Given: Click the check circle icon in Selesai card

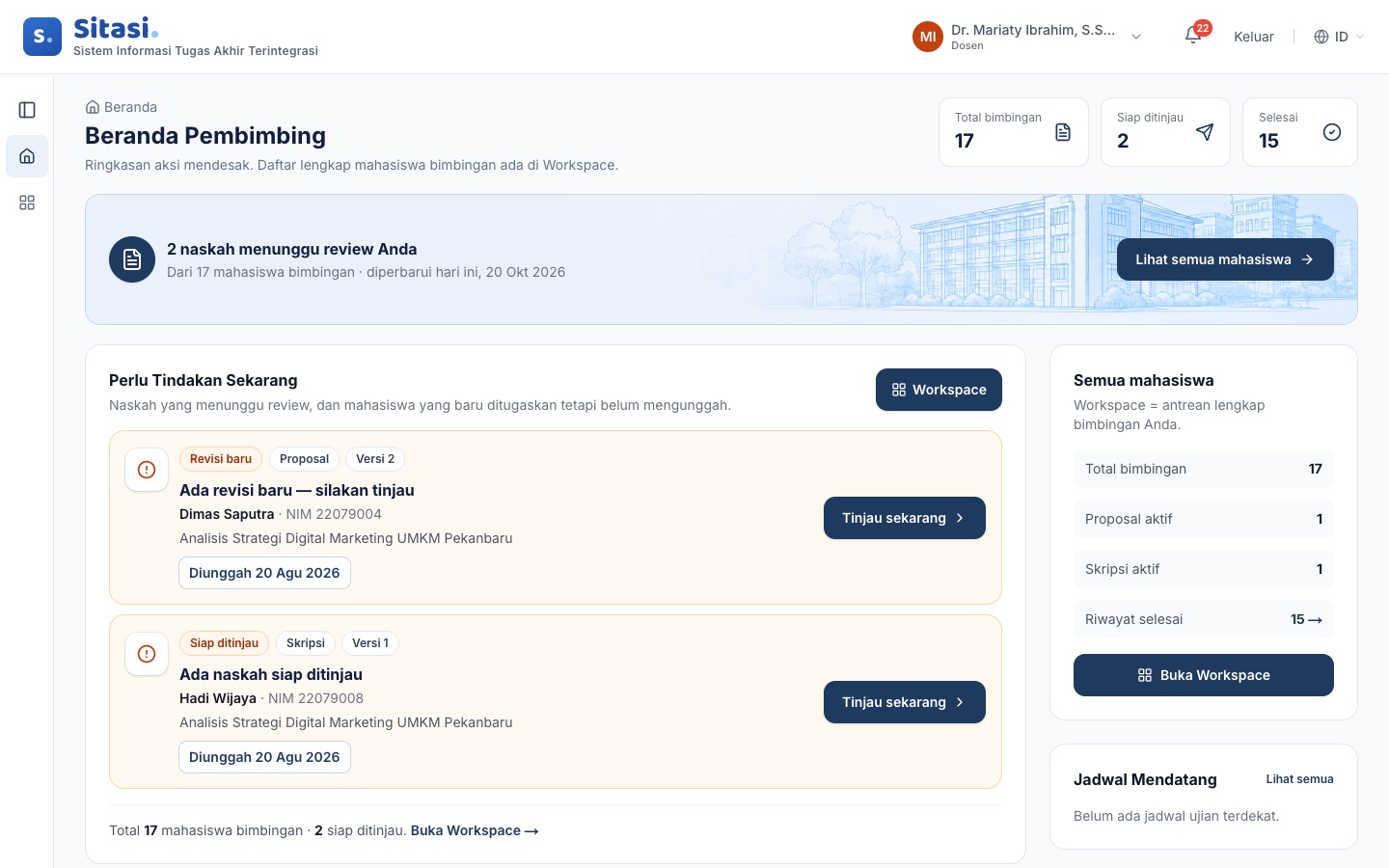Looking at the screenshot, I should (x=1332, y=132).
